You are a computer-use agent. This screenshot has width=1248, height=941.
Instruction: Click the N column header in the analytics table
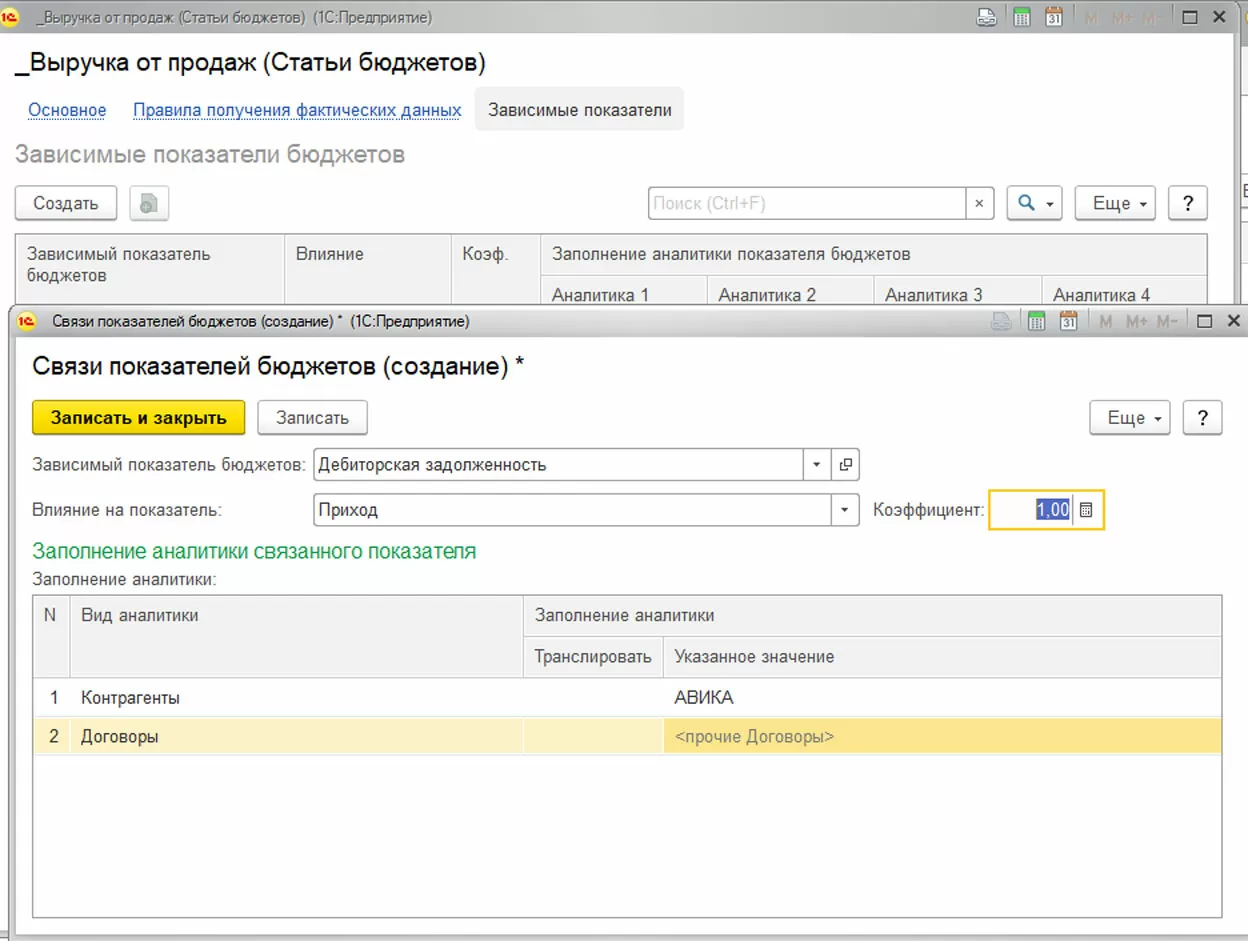[51, 636]
